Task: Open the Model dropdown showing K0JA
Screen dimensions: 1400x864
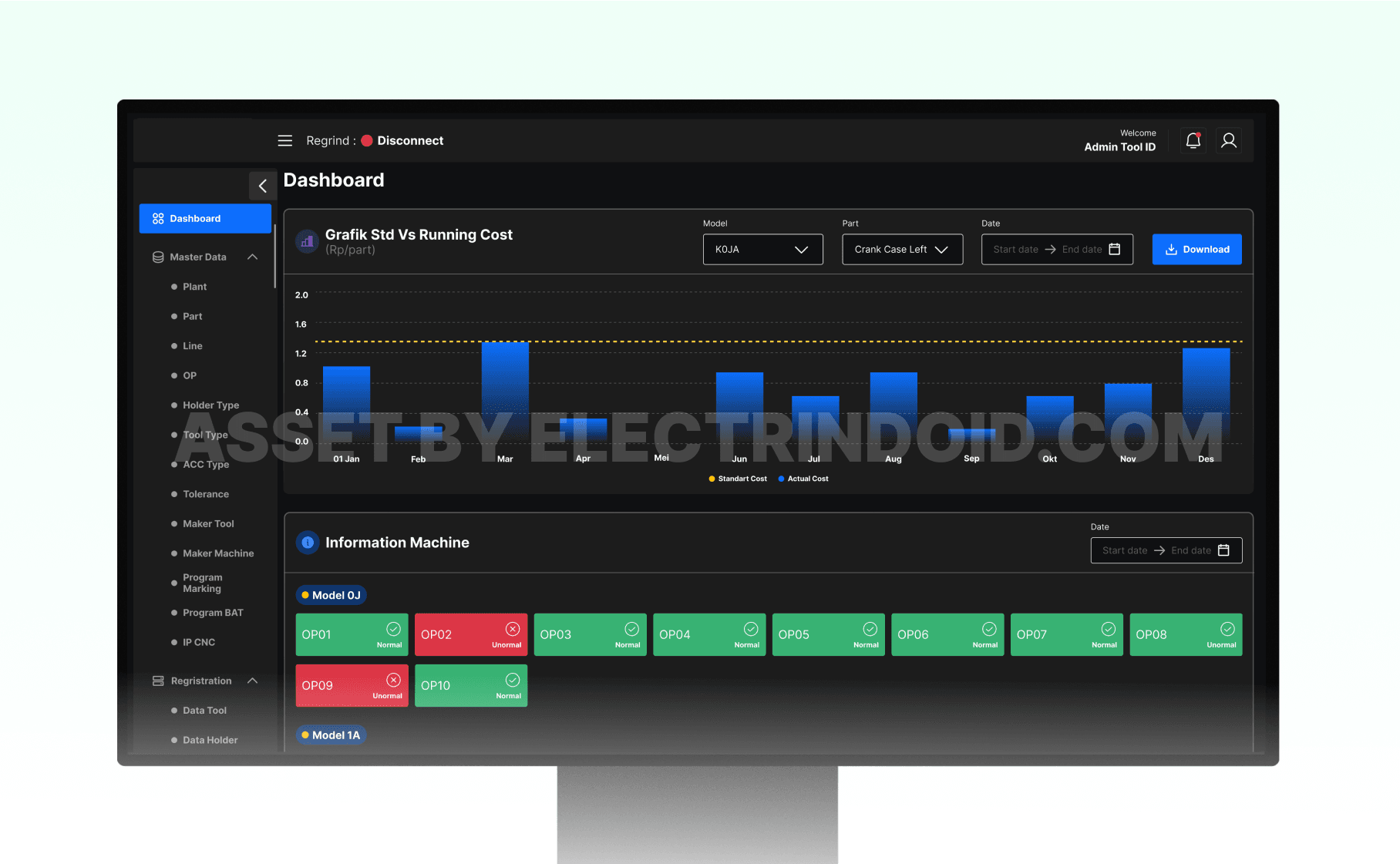Action: coord(762,249)
